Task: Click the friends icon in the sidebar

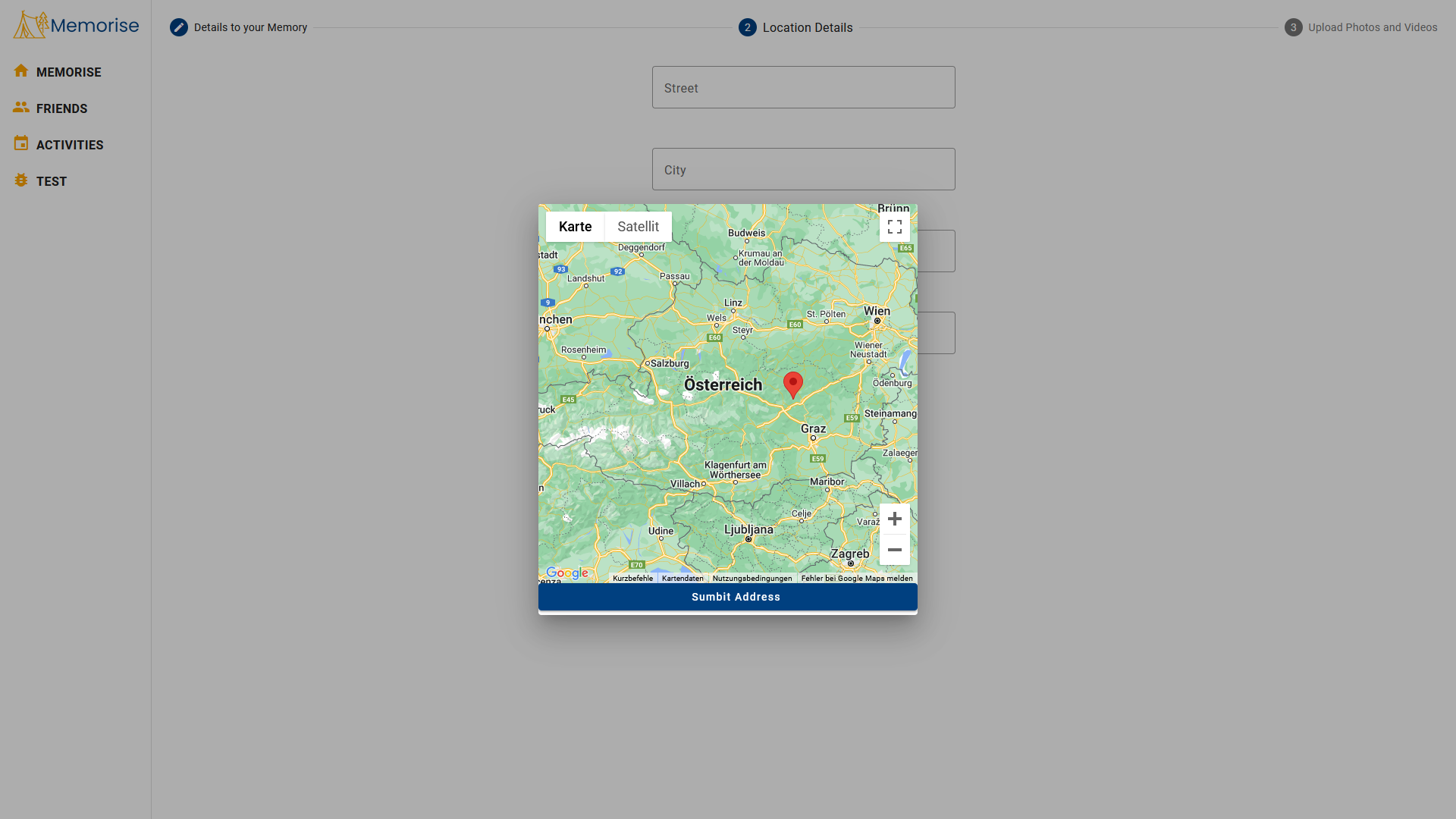Action: (x=21, y=106)
